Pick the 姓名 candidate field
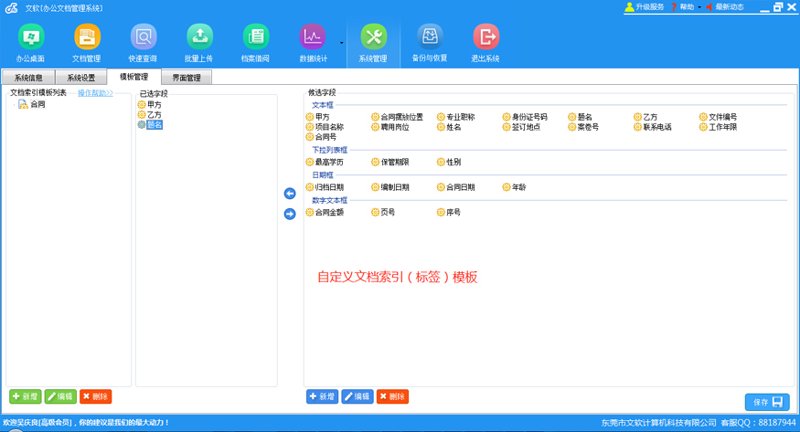Screen dimensions: 800x432 point(449,127)
